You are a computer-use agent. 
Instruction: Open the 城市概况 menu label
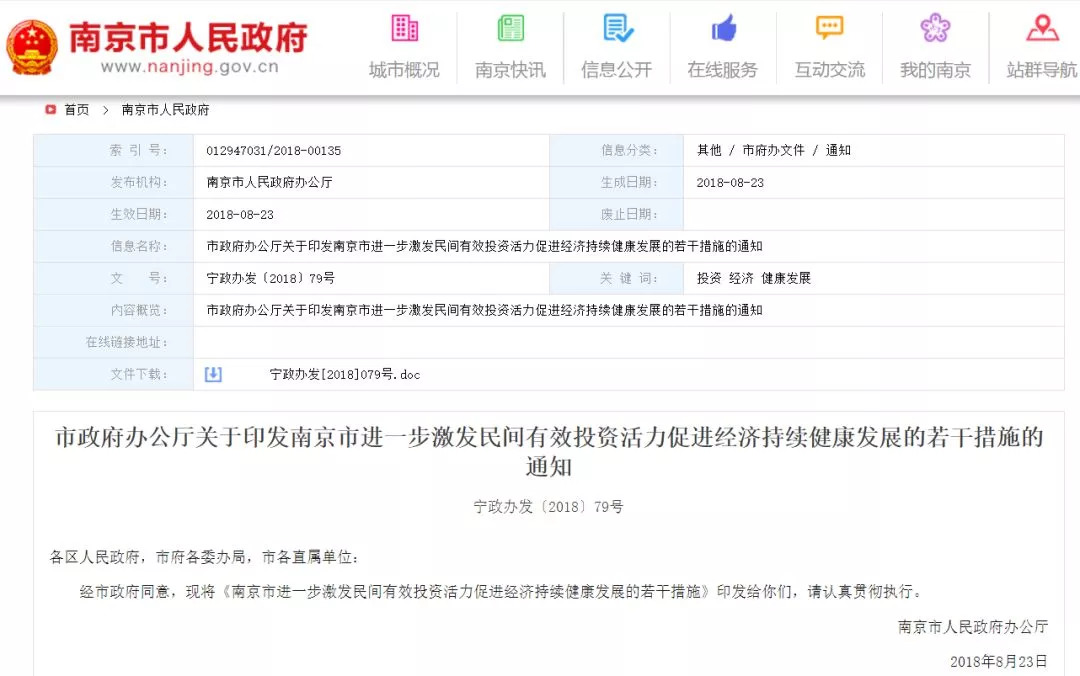404,70
